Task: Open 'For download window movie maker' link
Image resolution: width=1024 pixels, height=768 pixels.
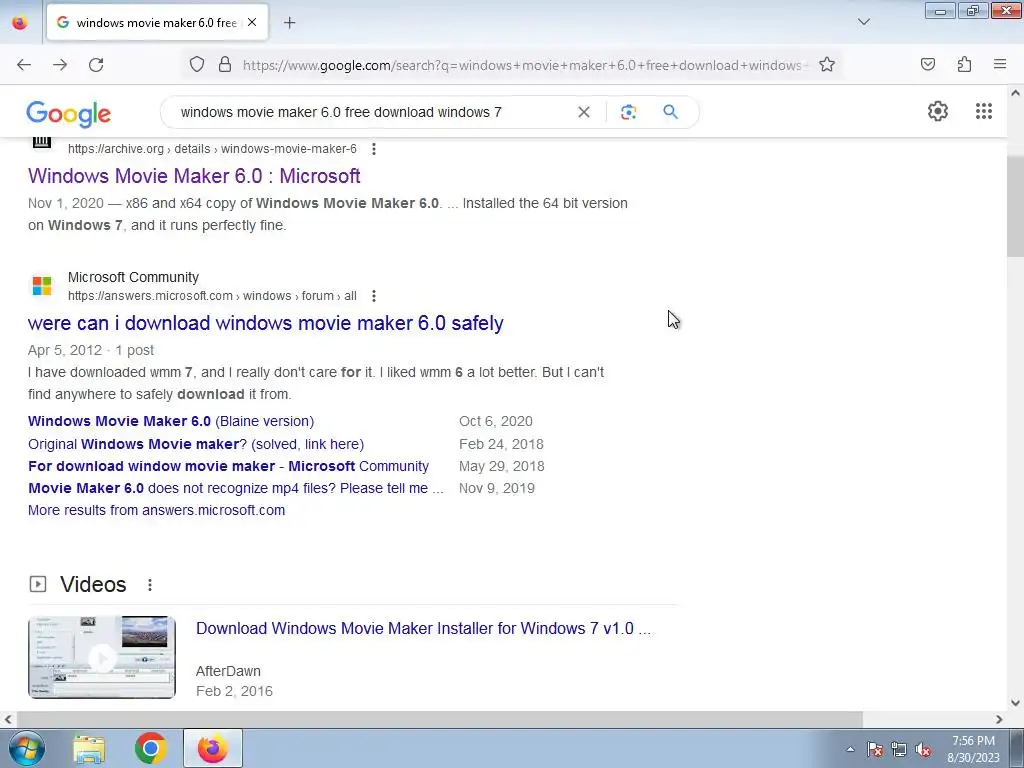Action: point(229,466)
